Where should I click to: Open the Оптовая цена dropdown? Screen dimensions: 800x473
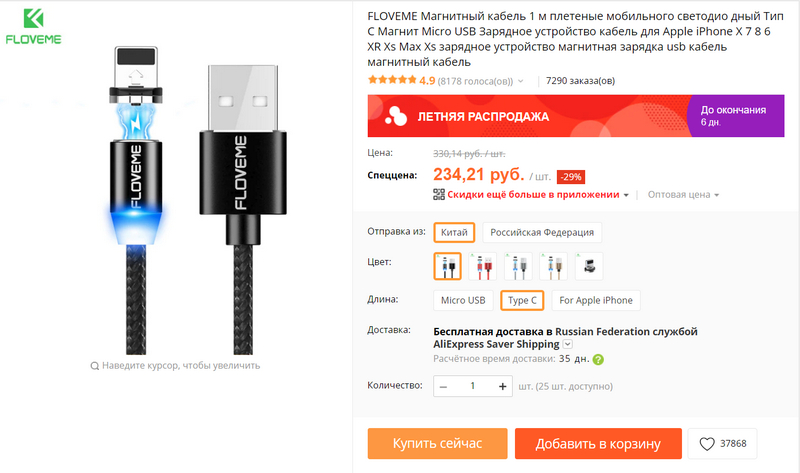tap(683, 194)
